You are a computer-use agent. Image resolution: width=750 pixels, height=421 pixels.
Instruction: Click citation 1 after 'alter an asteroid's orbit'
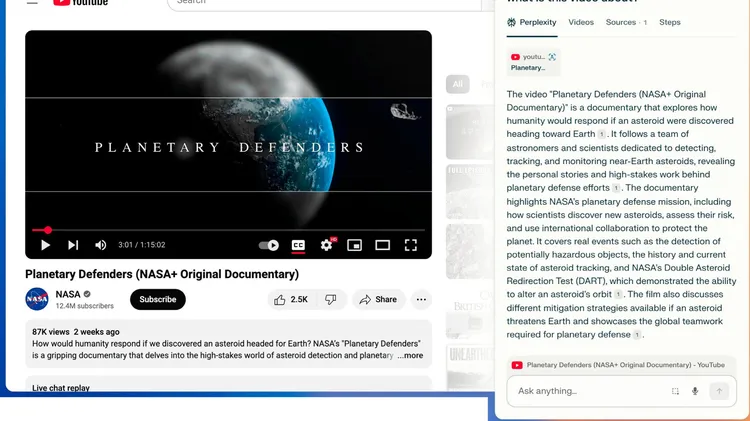(618, 295)
